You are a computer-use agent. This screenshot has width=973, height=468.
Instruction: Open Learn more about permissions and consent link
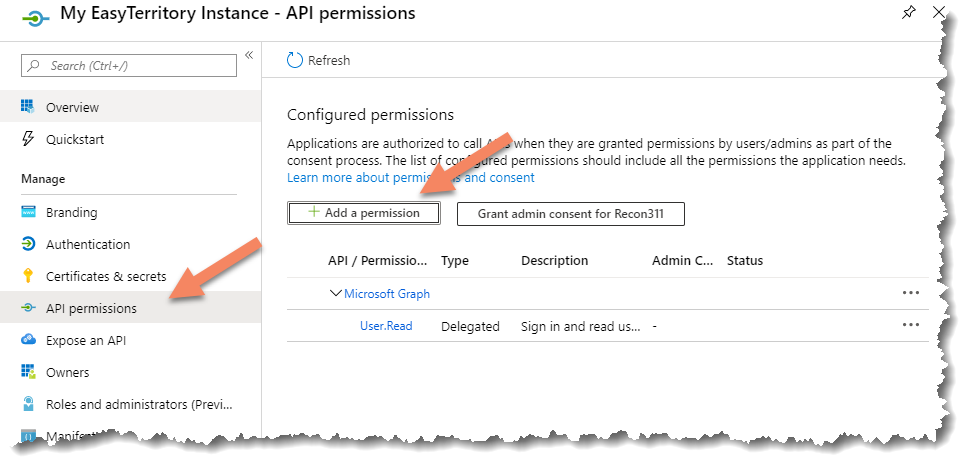410,177
